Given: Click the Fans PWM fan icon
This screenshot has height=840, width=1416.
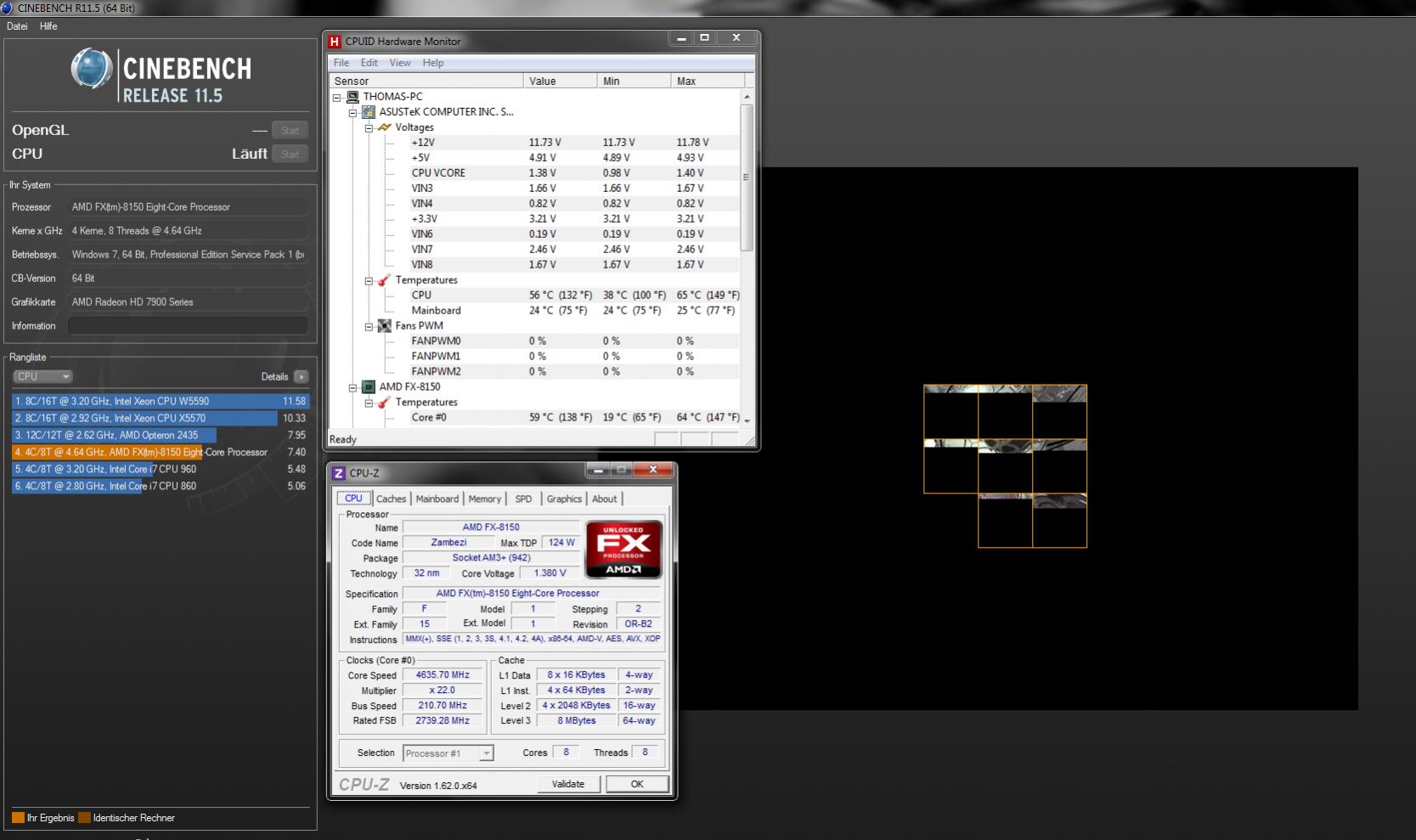Looking at the screenshot, I should (385, 326).
